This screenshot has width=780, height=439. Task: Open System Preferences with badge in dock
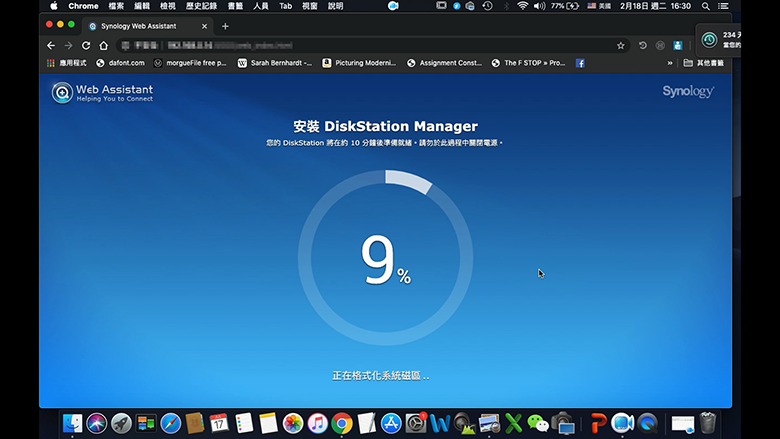(415, 423)
